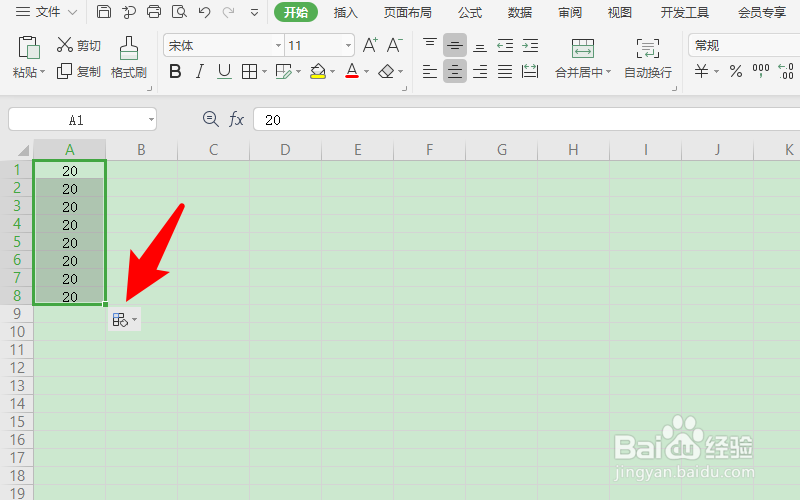Open the number format dropdown (常规)
The height and width of the screenshot is (500, 800).
(744, 45)
